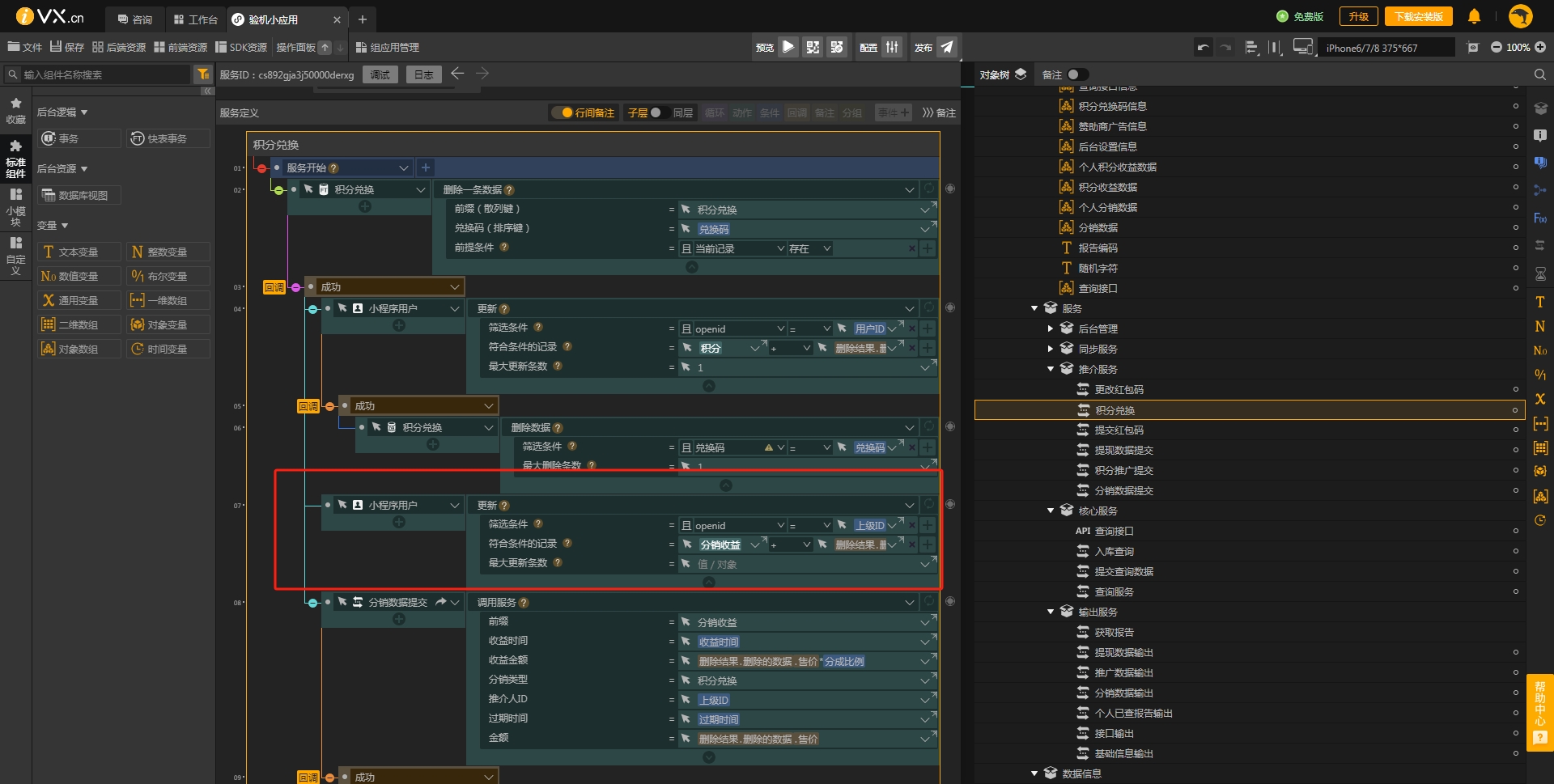Open the iPhone6/7/8 device dropdown
The image size is (1554, 784).
pyautogui.click(x=1387, y=48)
